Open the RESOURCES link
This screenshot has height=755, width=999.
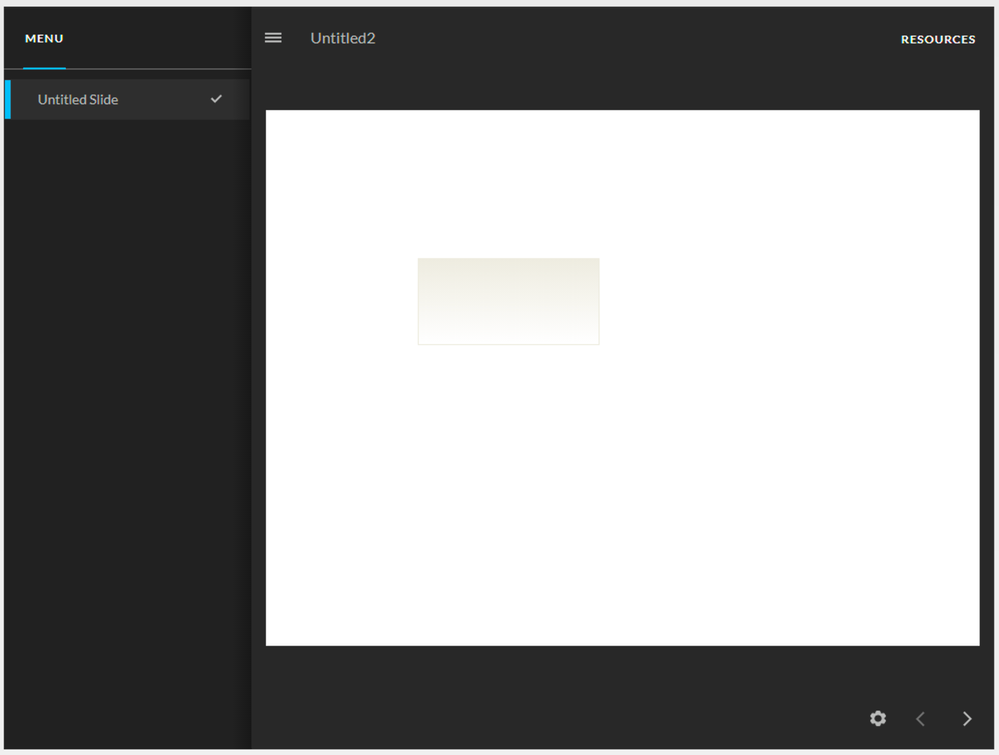(938, 40)
